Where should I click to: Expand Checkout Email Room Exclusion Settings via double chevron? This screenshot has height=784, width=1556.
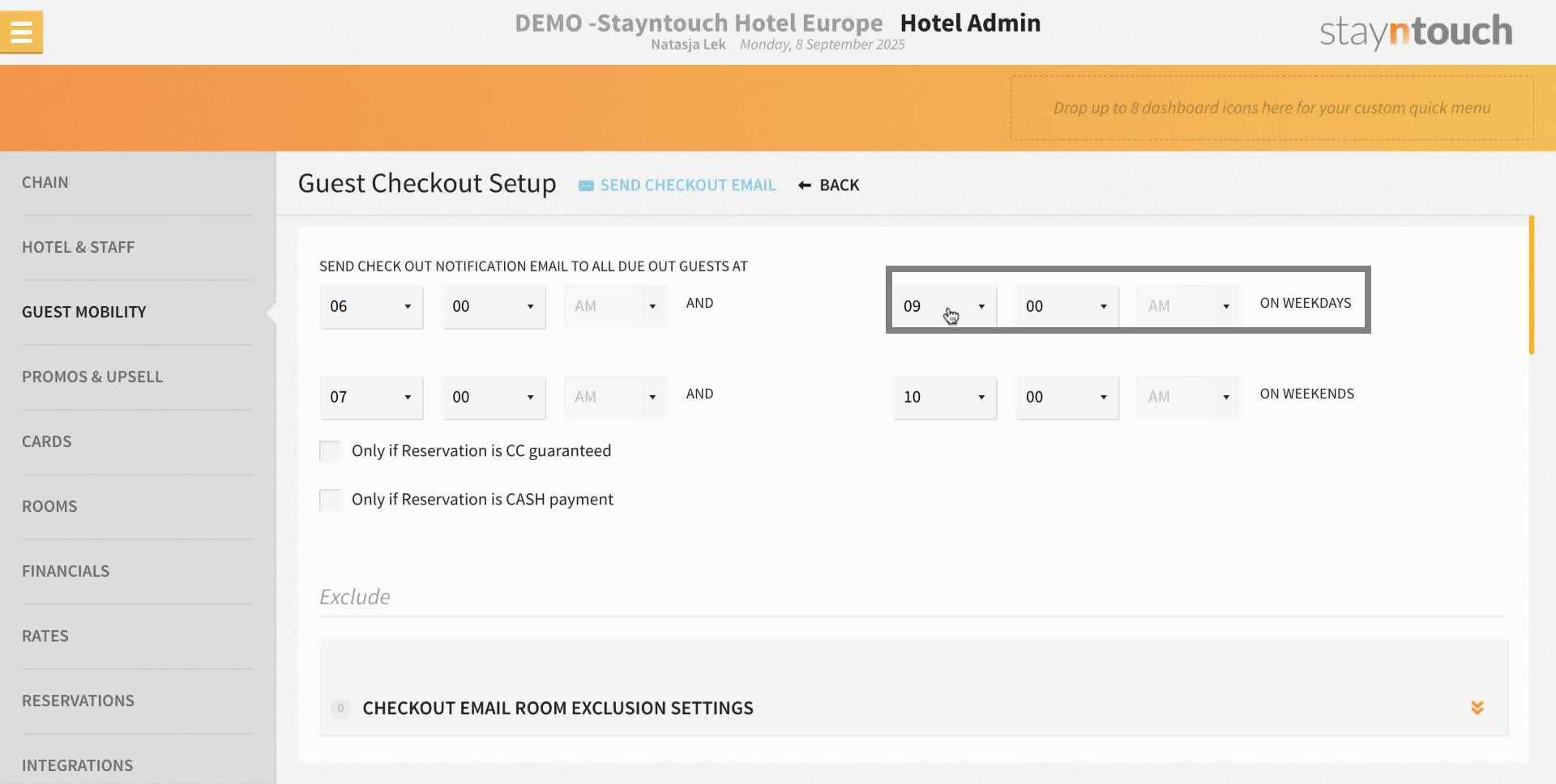click(x=1478, y=707)
